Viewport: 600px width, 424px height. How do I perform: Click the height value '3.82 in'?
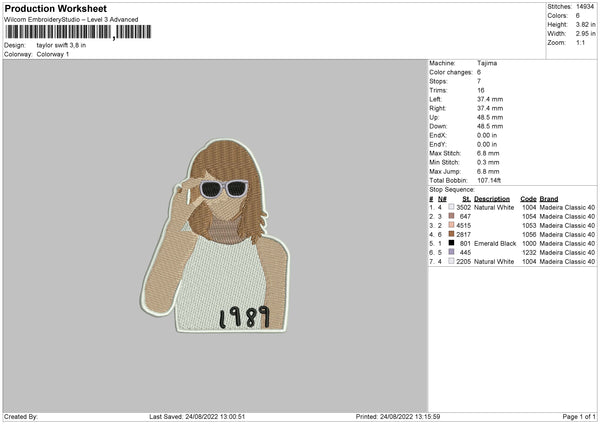point(585,24)
